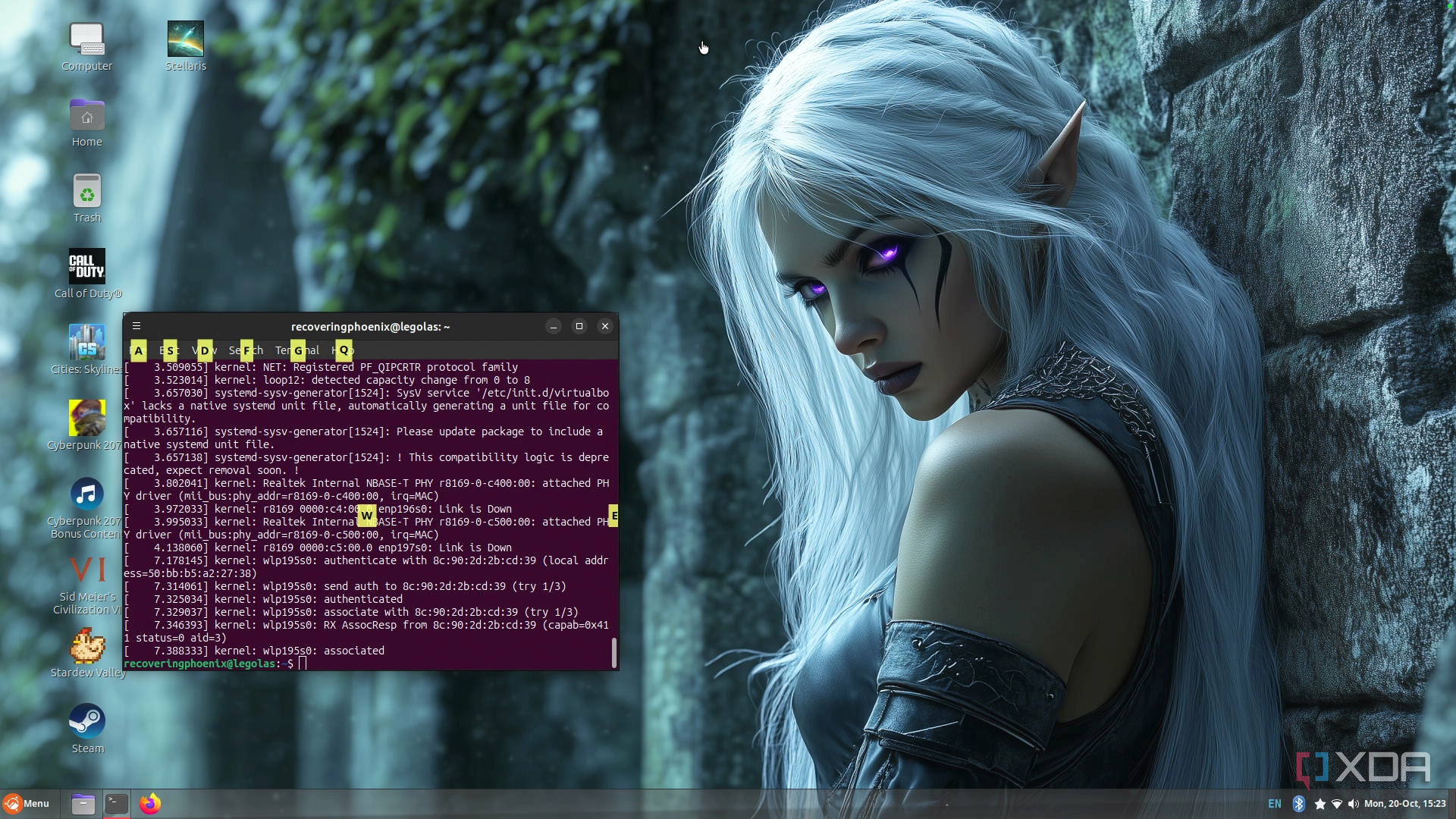Open the terminal File menu
The width and height of the screenshot is (1456, 819).
coord(138,350)
